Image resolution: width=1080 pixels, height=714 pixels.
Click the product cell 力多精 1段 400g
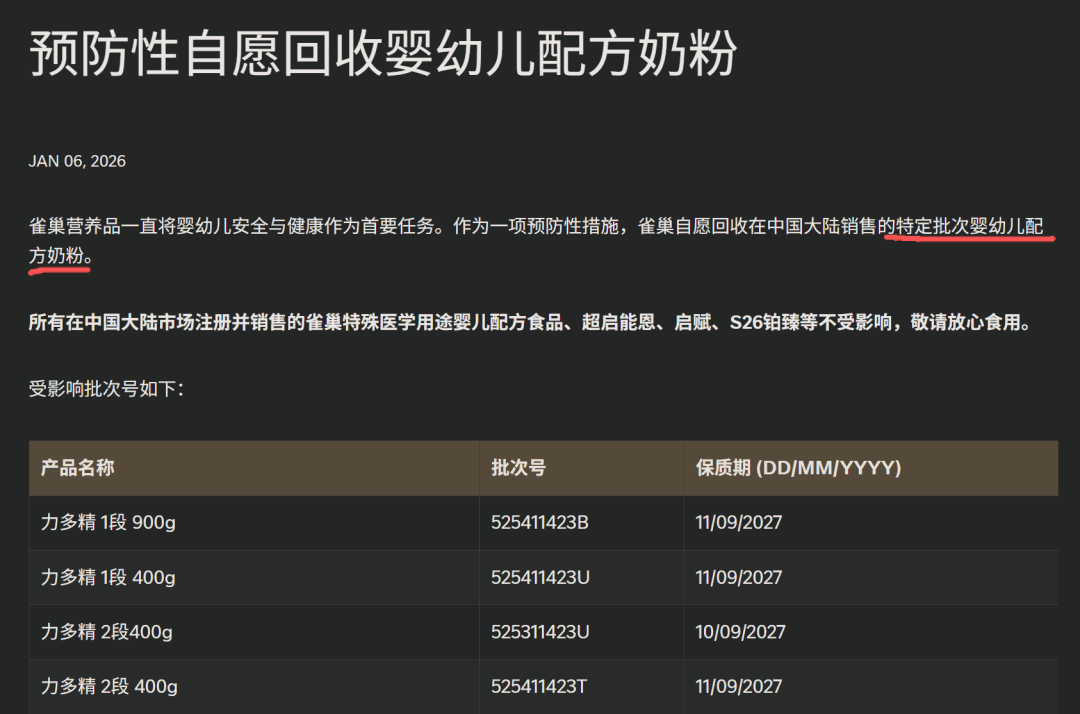pos(108,578)
